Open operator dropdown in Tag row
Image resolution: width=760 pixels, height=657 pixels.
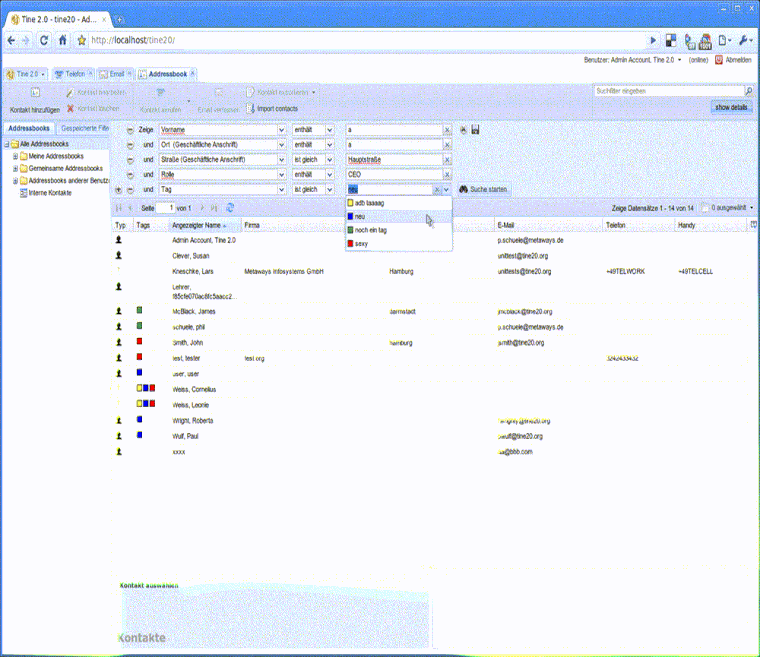click(330, 190)
